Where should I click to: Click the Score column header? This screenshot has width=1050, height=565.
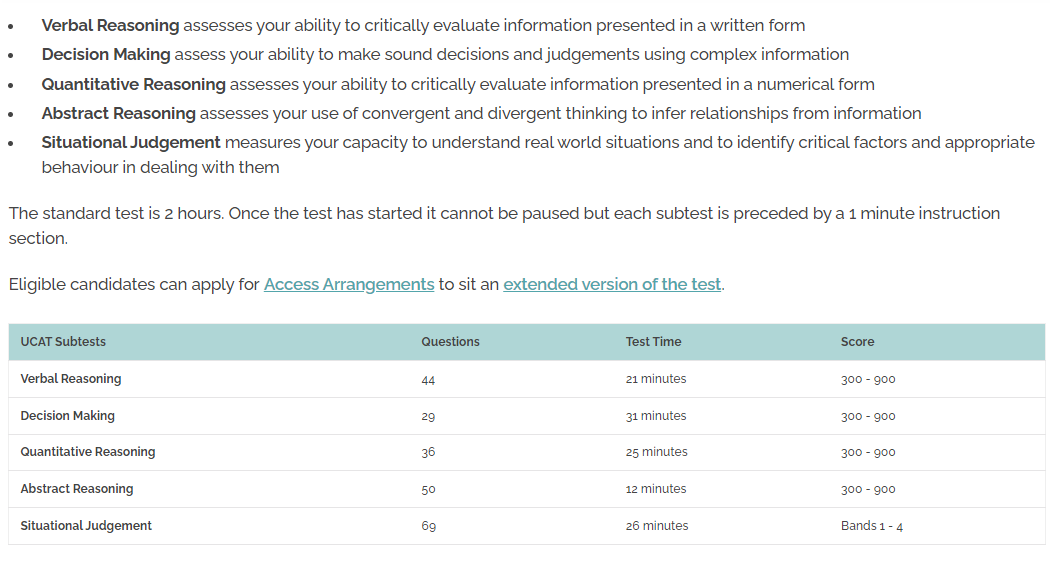(x=857, y=341)
